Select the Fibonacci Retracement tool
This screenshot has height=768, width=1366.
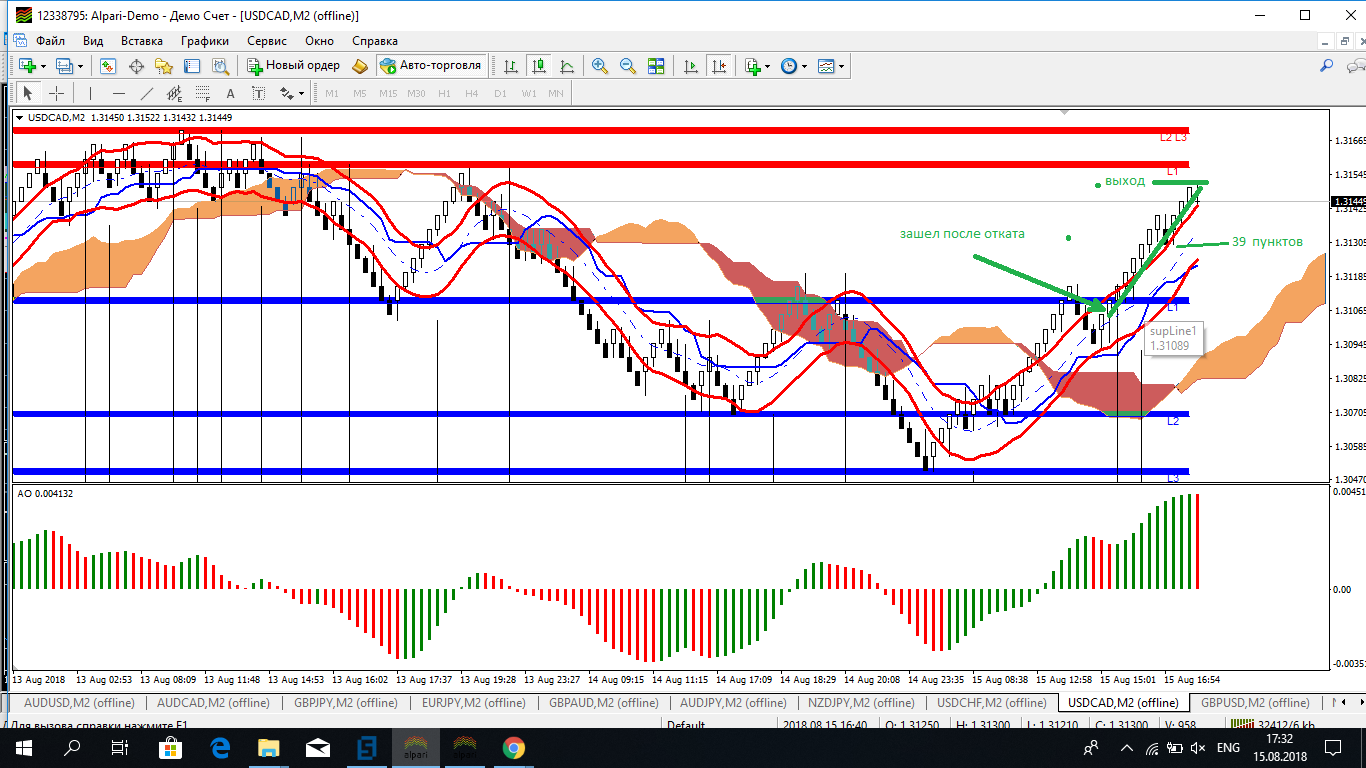tap(203, 93)
